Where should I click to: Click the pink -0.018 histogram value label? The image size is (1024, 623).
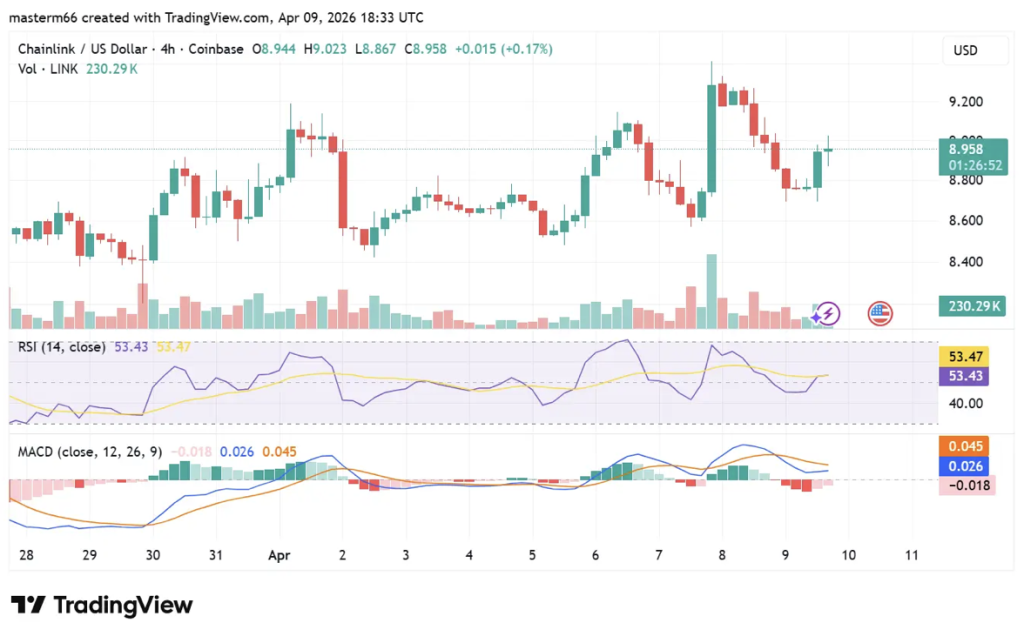[x=968, y=485]
